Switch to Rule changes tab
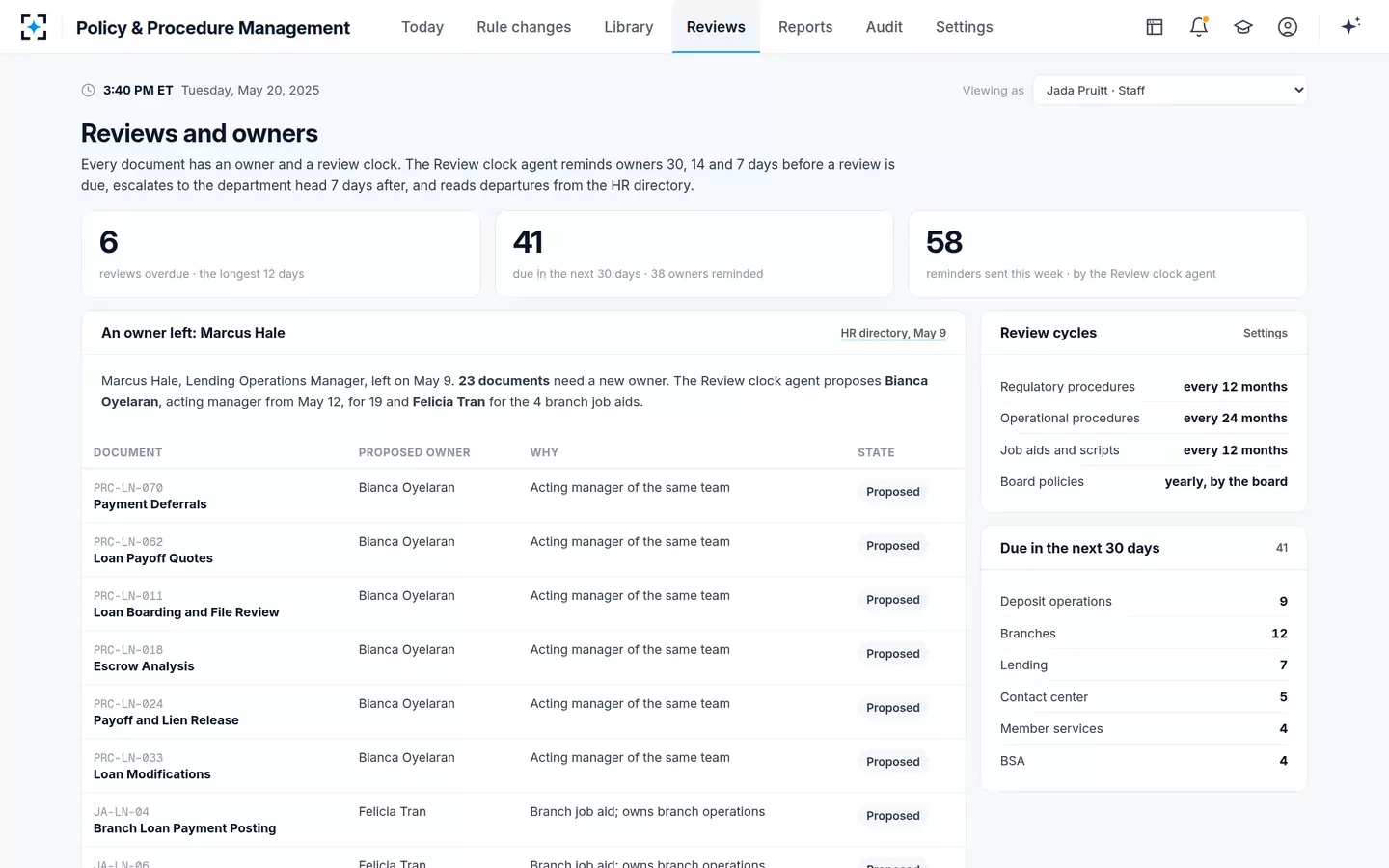Screen dimensions: 1389x868 [x=524, y=27]
